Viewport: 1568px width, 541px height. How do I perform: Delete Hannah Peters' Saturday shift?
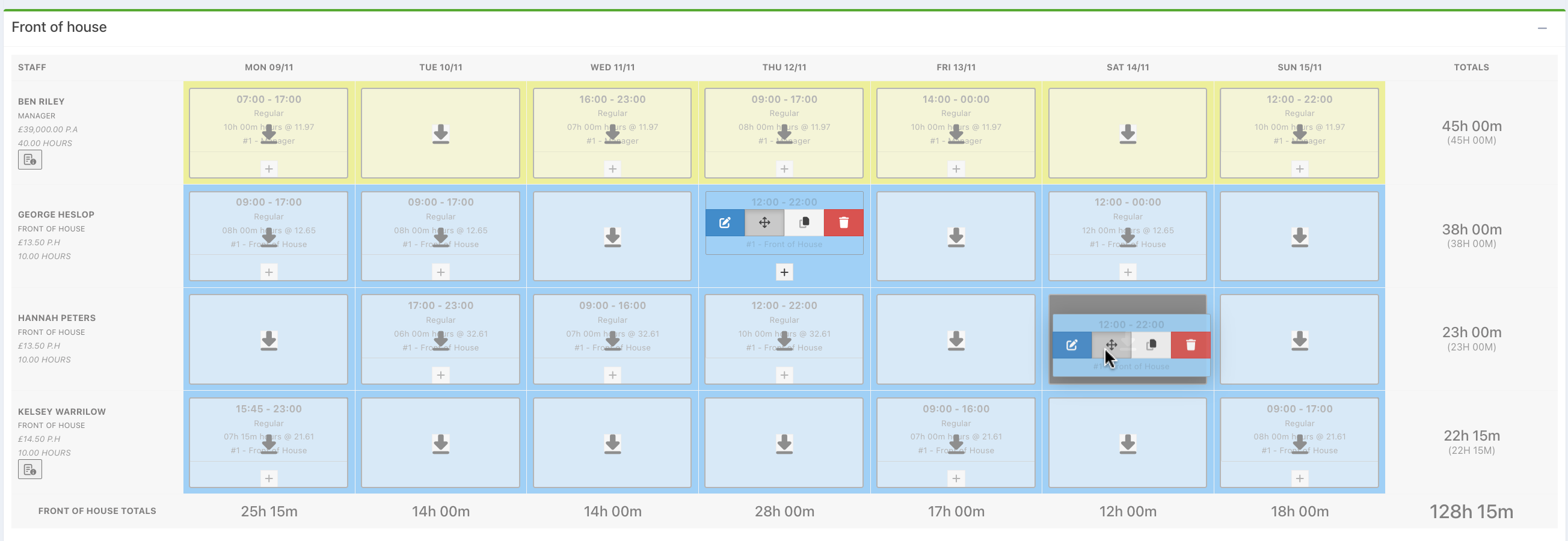(x=1191, y=345)
